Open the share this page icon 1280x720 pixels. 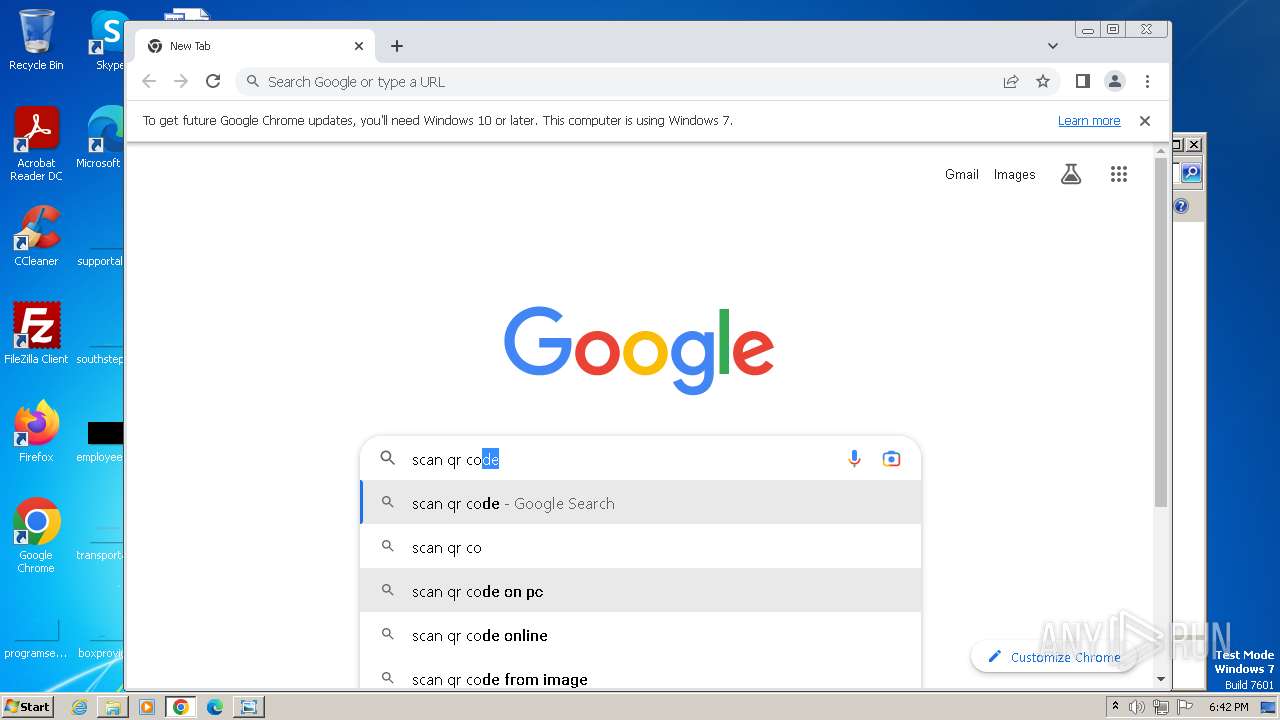coord(1011,81)
